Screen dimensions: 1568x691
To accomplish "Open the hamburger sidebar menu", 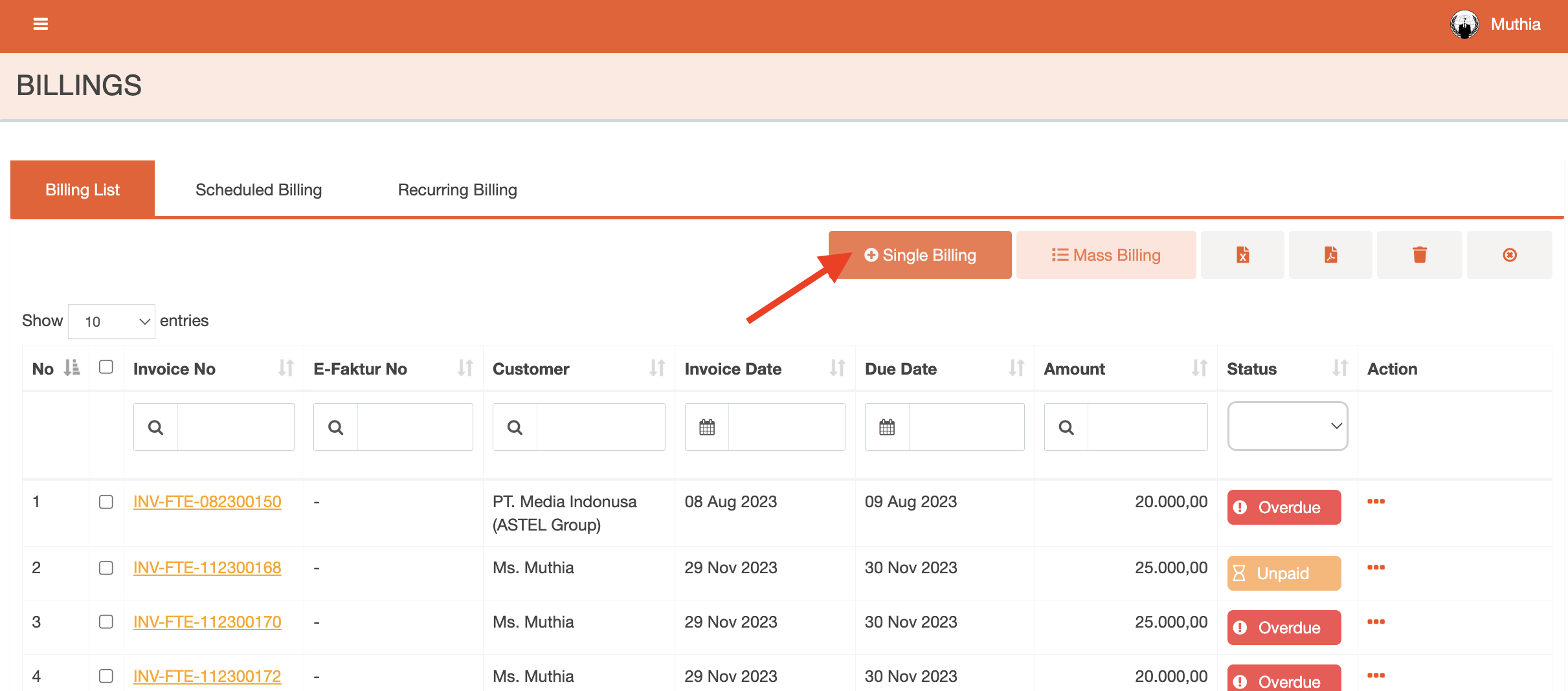I will [x=40, y=25].
